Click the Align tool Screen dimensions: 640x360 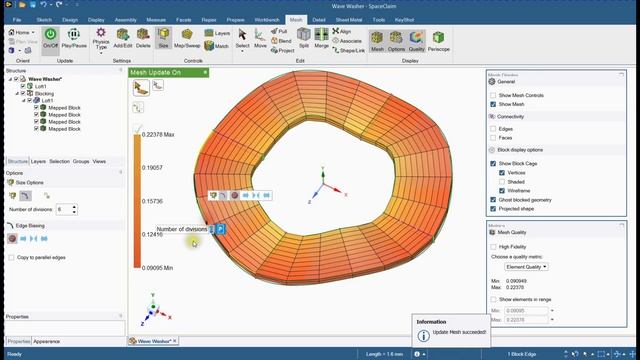(x=342, y=31)
